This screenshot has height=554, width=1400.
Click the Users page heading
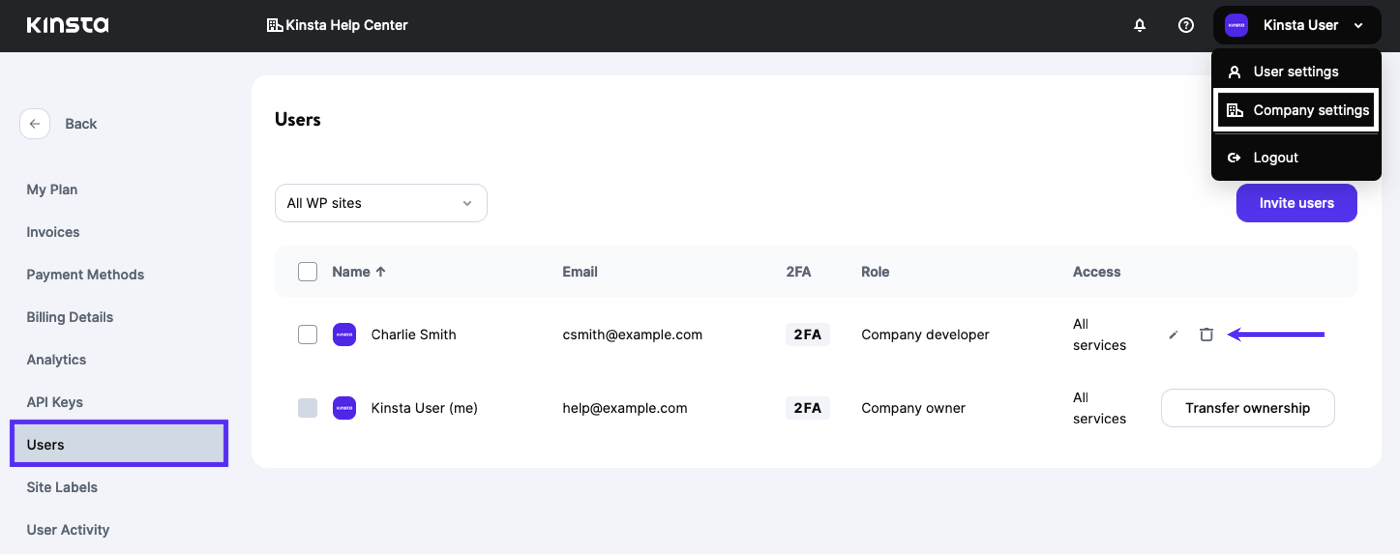click(x=298, y=120)
